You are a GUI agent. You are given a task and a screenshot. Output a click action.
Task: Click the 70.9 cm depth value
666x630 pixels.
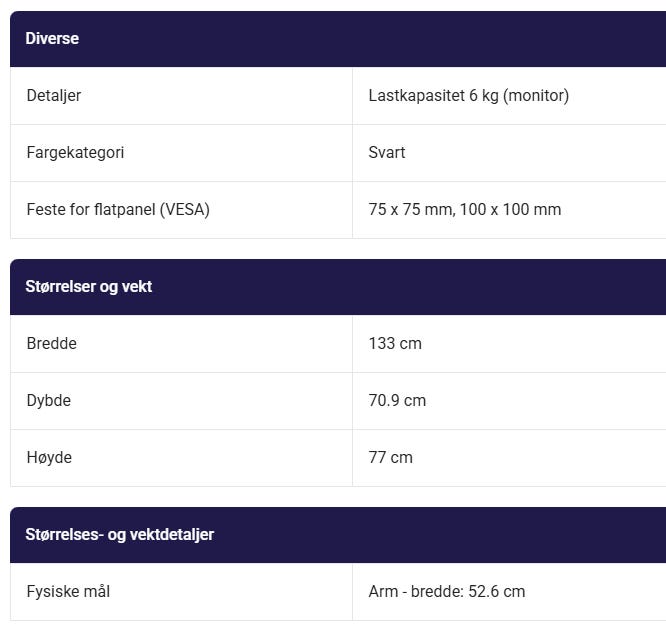tap(397, 401)
